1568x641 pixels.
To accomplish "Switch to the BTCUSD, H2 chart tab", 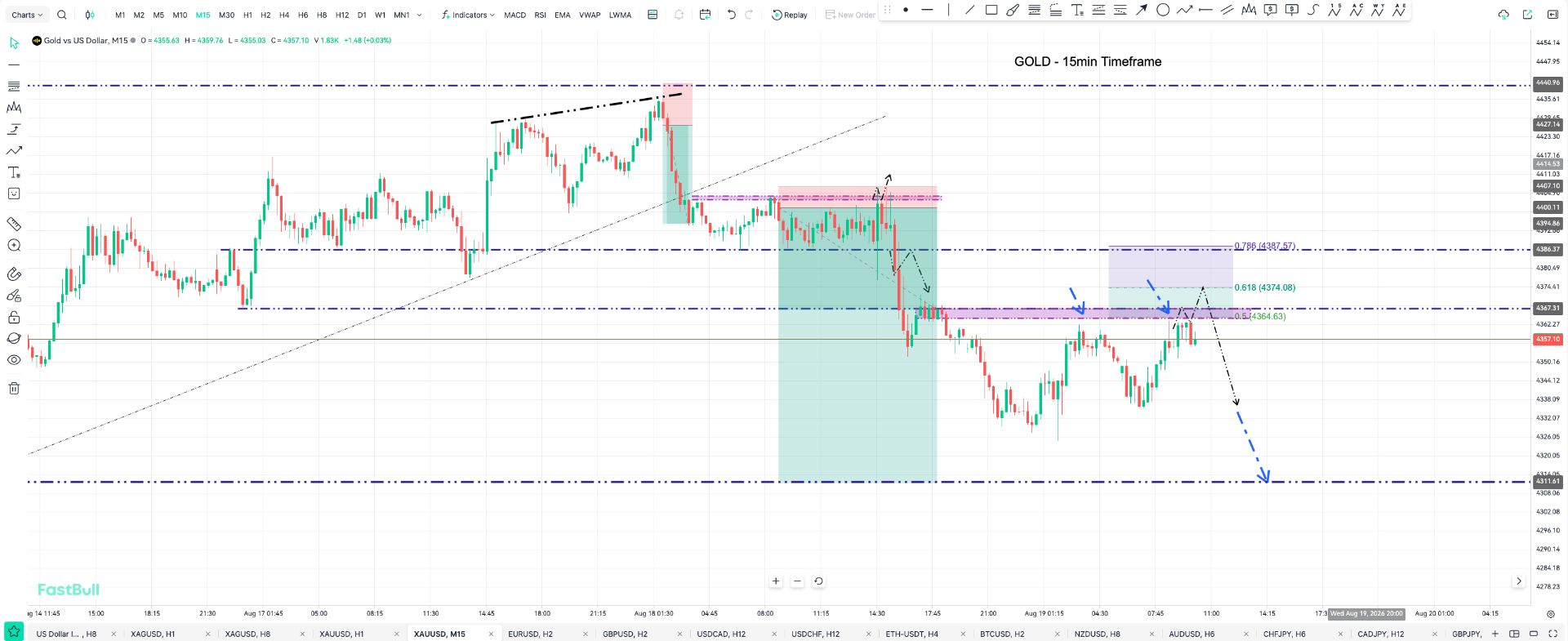I will coord(1002,634).
